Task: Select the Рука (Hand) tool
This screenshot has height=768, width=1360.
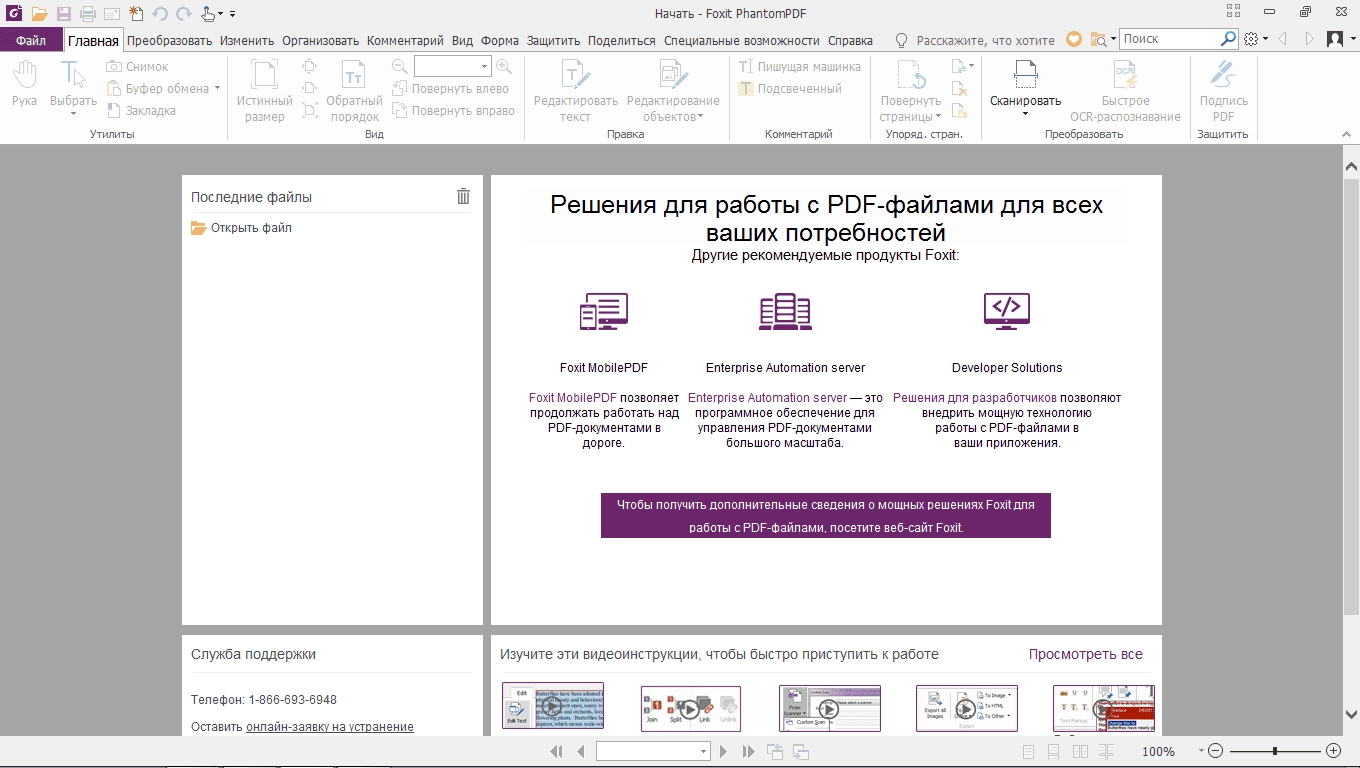Action: point(24,84)
